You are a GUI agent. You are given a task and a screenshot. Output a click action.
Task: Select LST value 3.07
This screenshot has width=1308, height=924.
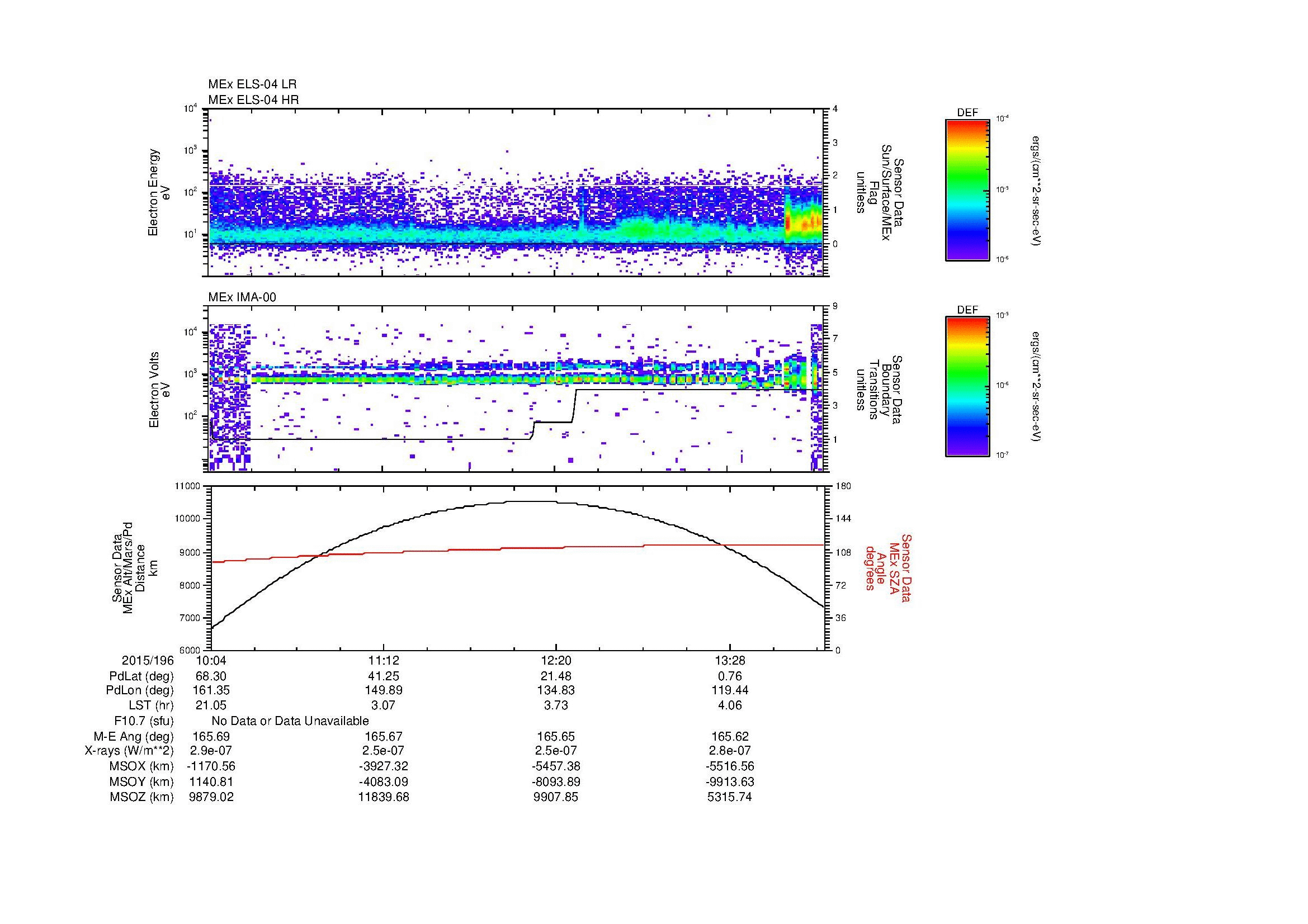tap(384, 706)
